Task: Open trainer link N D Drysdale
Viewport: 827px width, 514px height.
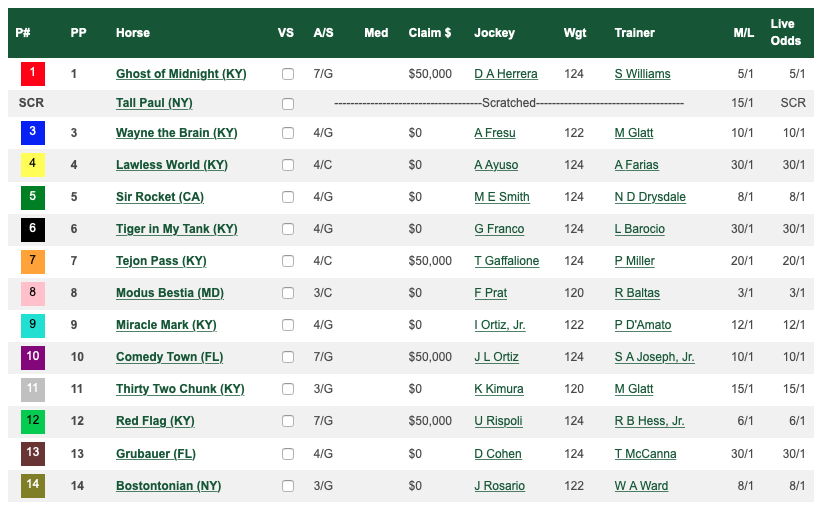Action: point(650,197)
